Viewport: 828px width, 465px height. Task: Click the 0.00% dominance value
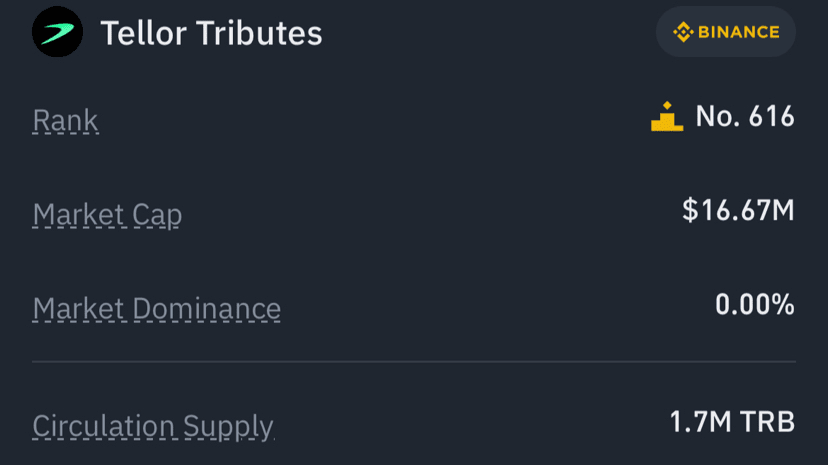pyautogui.click(x=755, y=305)
